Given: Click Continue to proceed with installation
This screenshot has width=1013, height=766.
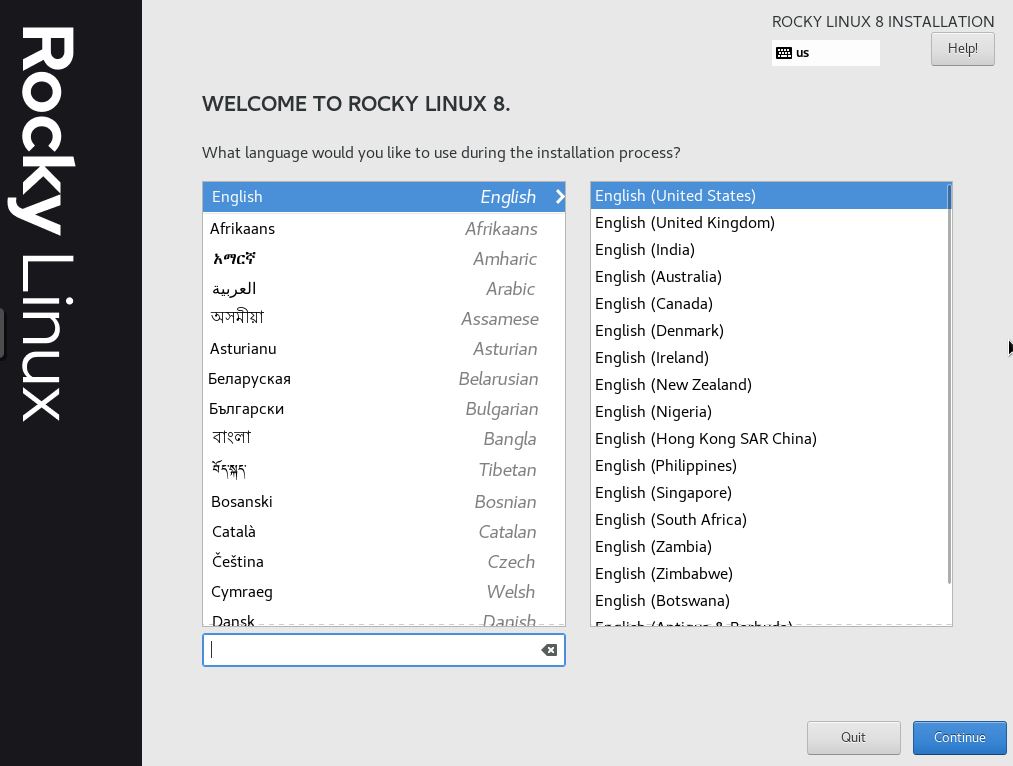Looking at the screenshot, I should pyautogui.click(x=959, y=738).
